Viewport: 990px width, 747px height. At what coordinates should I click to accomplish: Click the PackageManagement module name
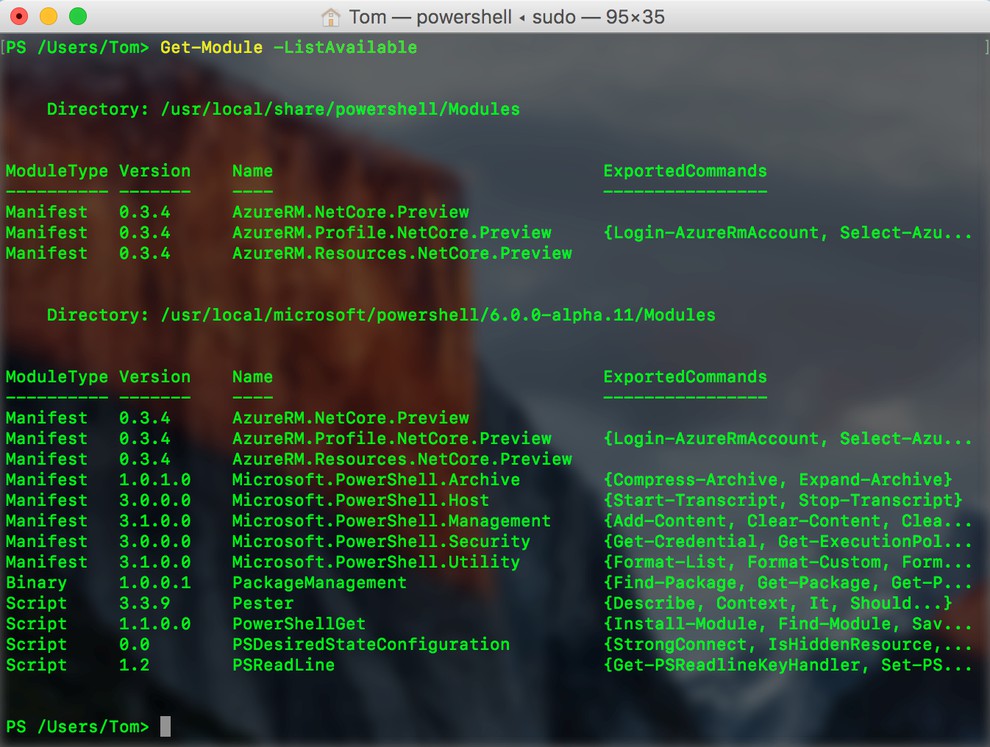coord(319,582)
